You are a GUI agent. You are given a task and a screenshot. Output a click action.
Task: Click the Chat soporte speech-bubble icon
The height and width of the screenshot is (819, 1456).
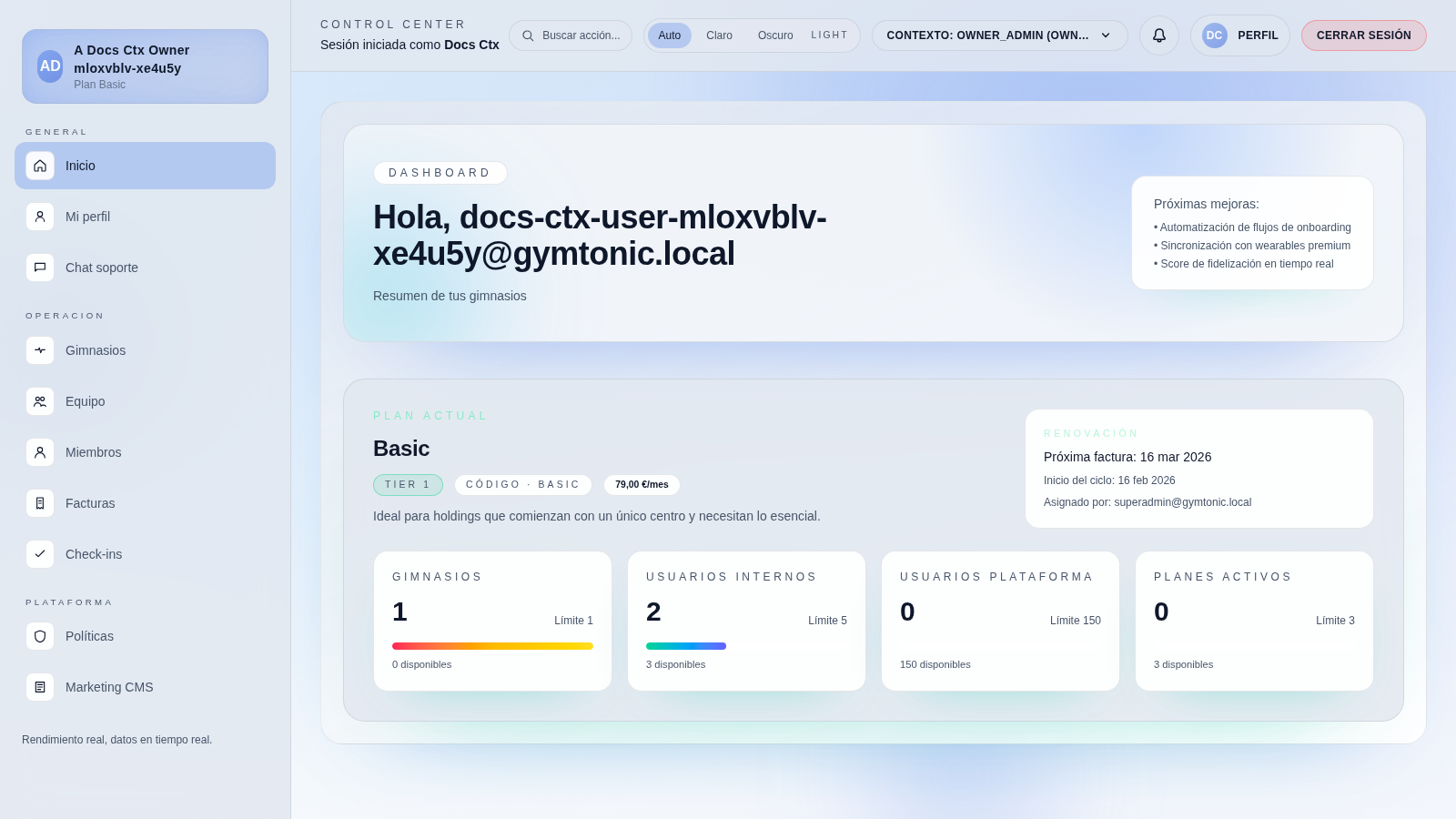pyautogui.click(x=40, y=268)
